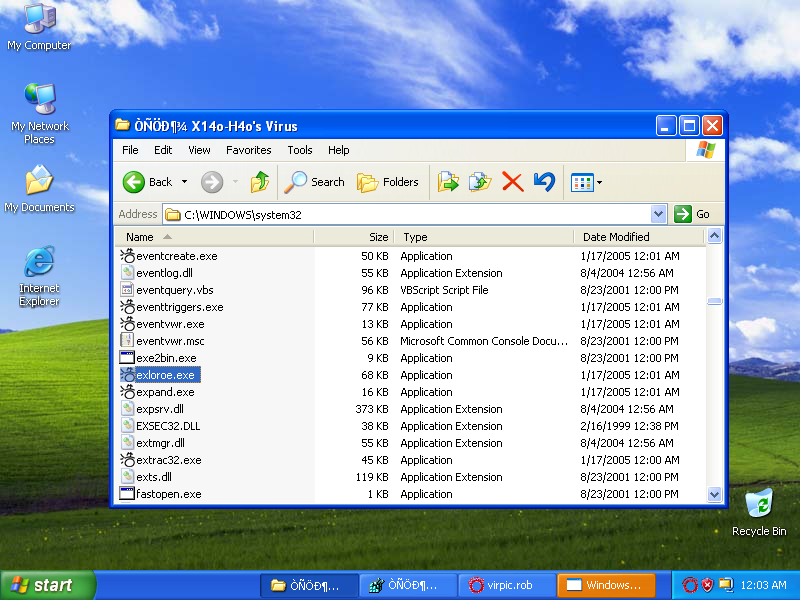This screenshot has width=800, height=600.
Task: Click the Forward arrow icon
Action: point(212,182)
